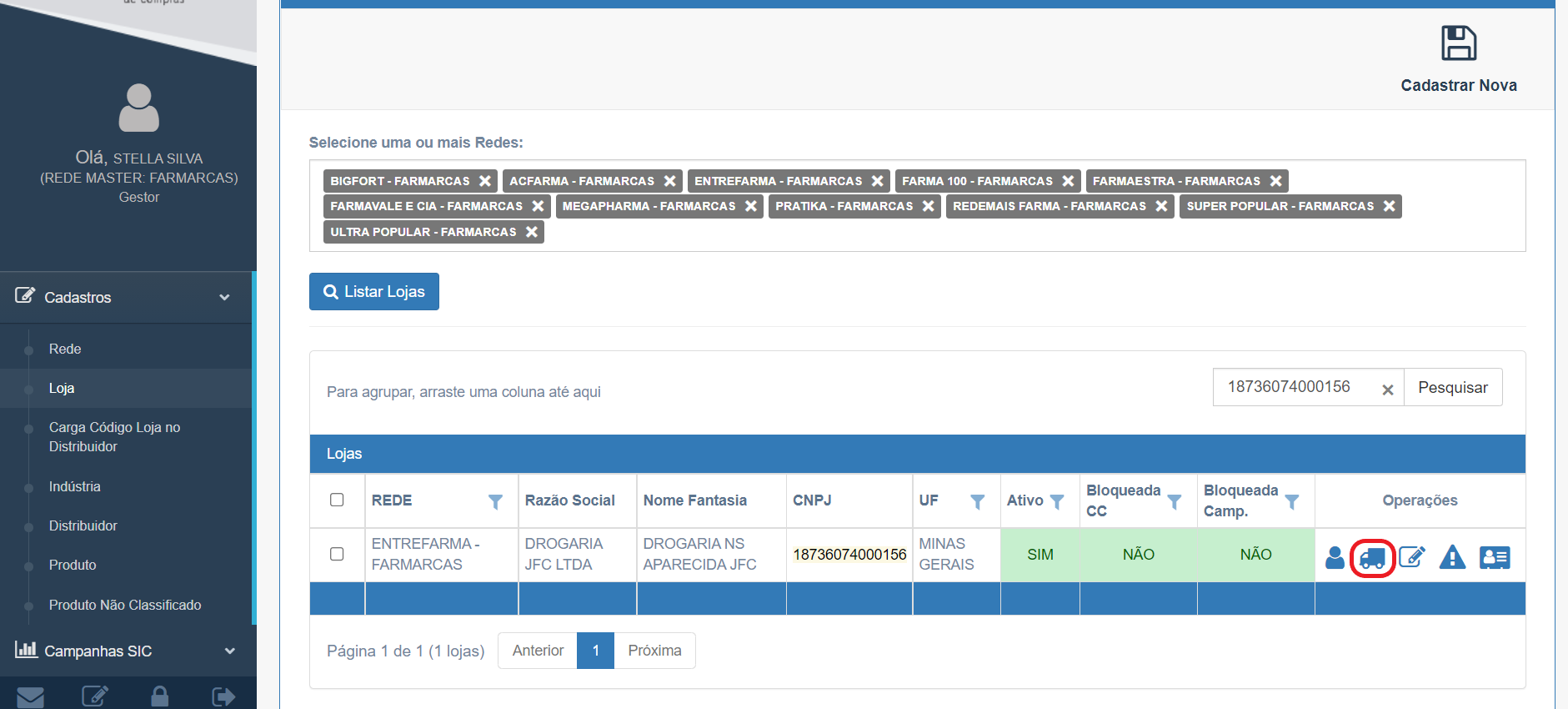Click the user icon in Operações
Image resolution: width=1568 pixels, height=709 pixels.
(x=1335, y=557)
